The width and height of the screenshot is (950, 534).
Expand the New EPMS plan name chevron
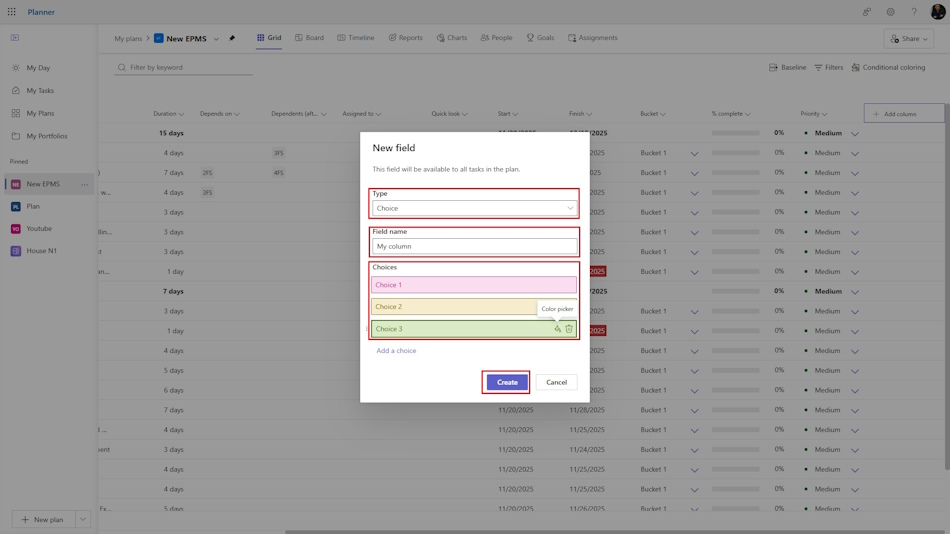pos(216,39)
